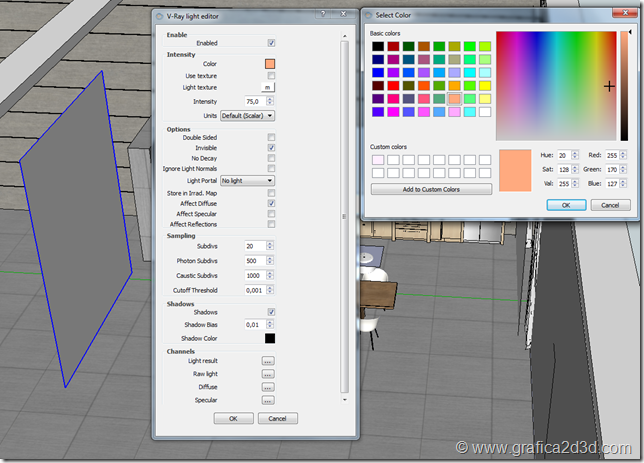The image size is (644, 463).
Task: Adjust the Sat spinner arrows
Action: click(x=575, y=169)
